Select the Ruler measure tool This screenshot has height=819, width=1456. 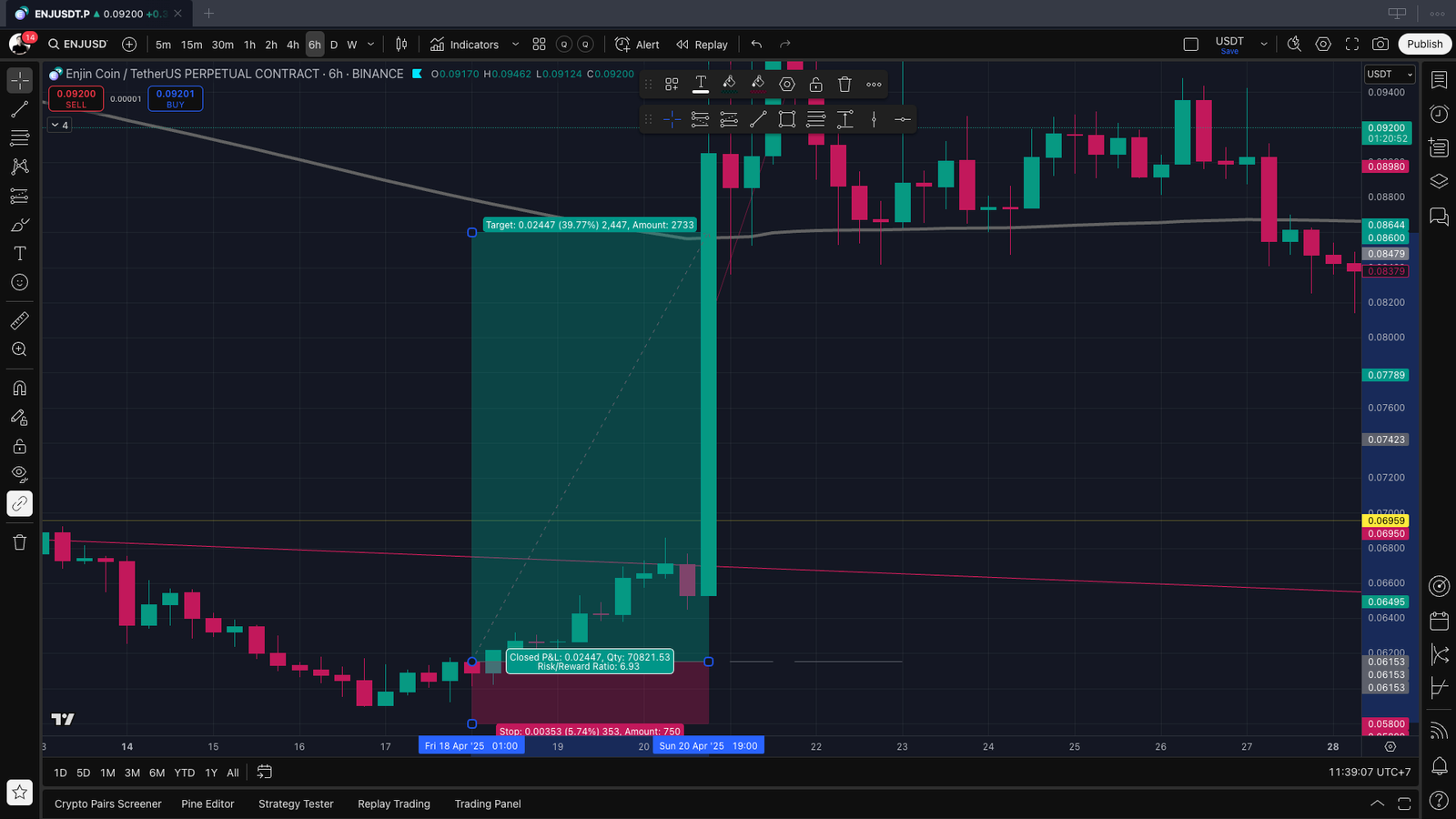[x=19, y=320]
